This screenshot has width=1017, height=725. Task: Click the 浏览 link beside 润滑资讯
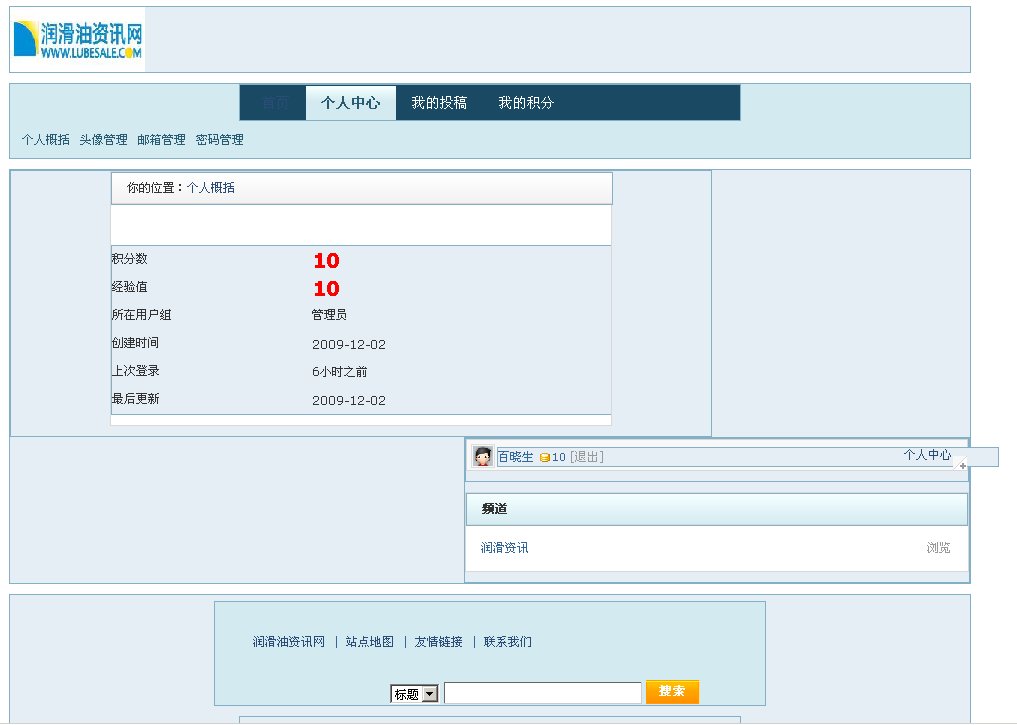pos(939,547)
